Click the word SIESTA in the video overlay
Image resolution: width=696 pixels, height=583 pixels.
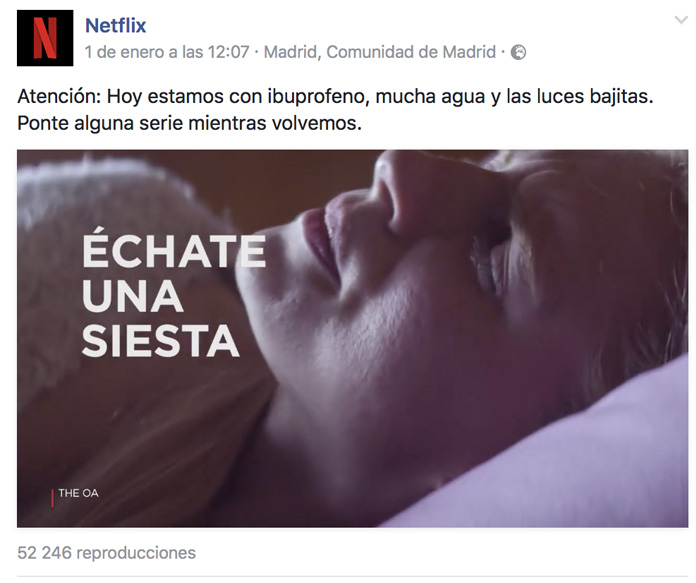pyautogui.click(x=161, y=341)
